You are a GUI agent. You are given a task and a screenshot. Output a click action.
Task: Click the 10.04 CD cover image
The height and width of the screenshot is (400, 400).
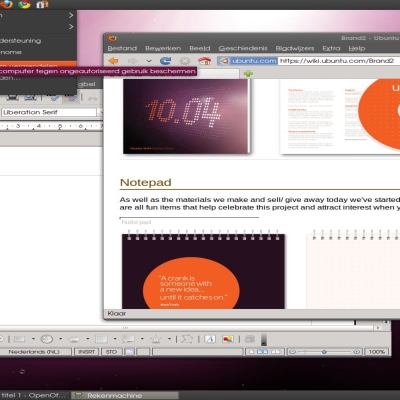(186, 116)
